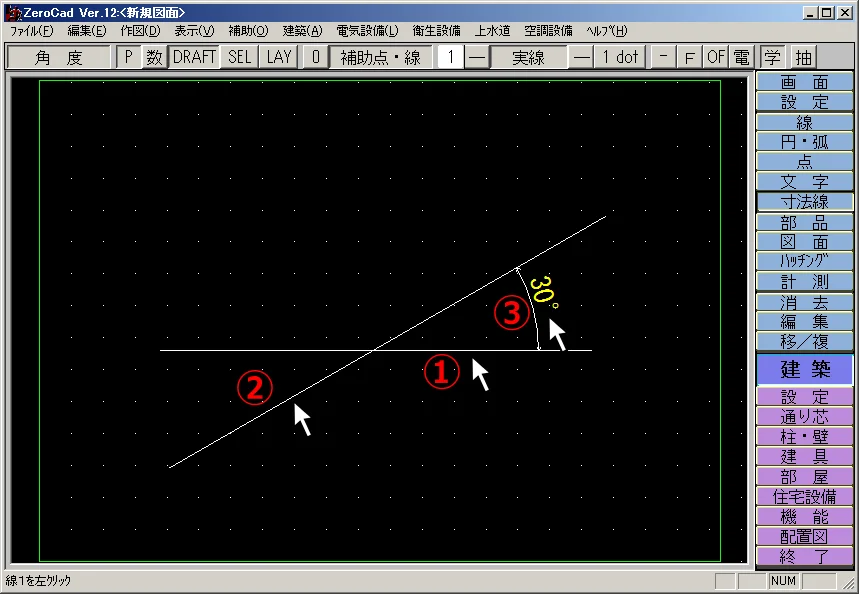The height and width of the screenshot is (594, 859).
Task: Open the 実線 line type selector
Action: click(x=528, y=57)
